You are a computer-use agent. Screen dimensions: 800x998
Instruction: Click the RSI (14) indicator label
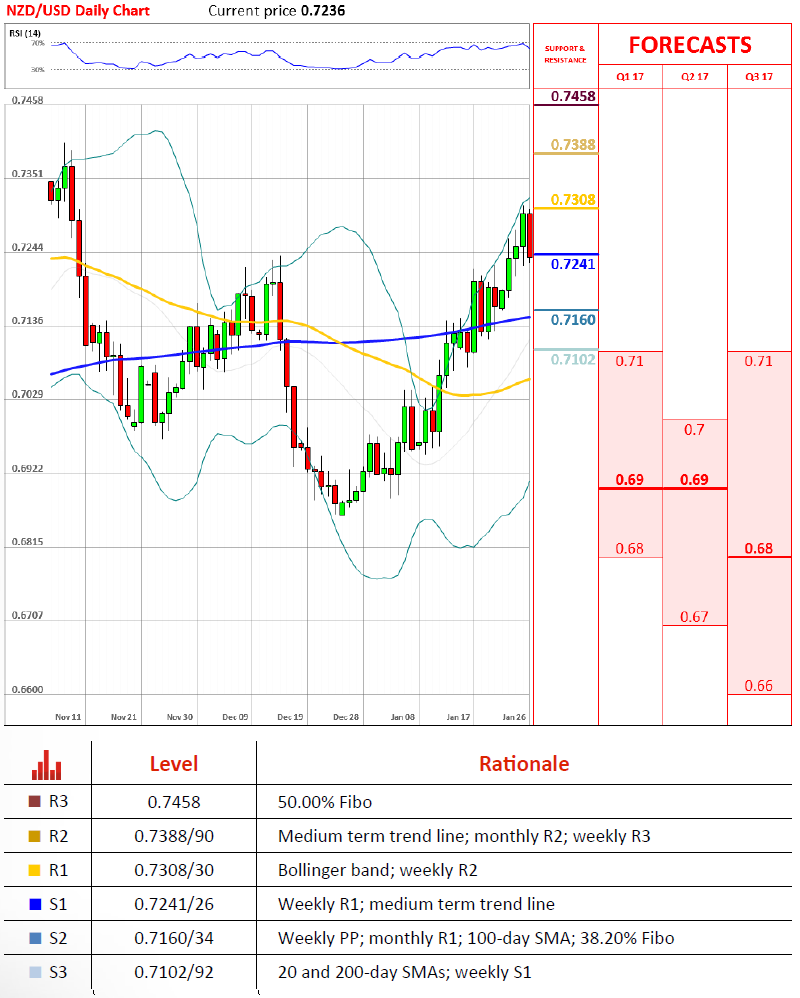click(x=25, y=33)
